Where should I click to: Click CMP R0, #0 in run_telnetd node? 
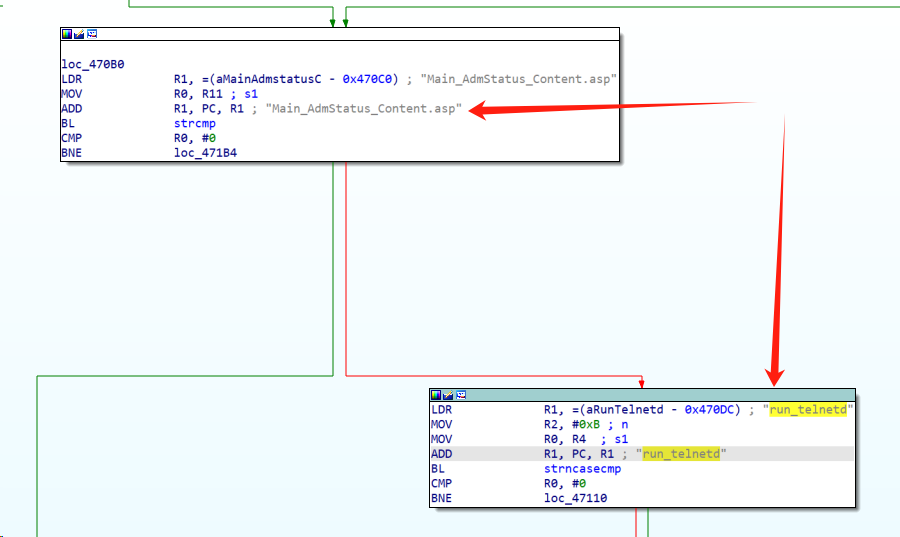pyautogui.click(x=509, y=484)
